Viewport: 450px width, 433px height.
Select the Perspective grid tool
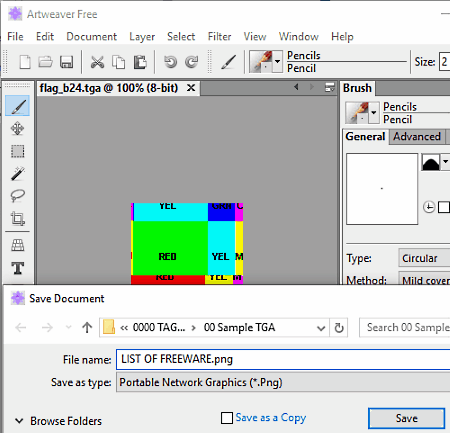pos(18,245)
